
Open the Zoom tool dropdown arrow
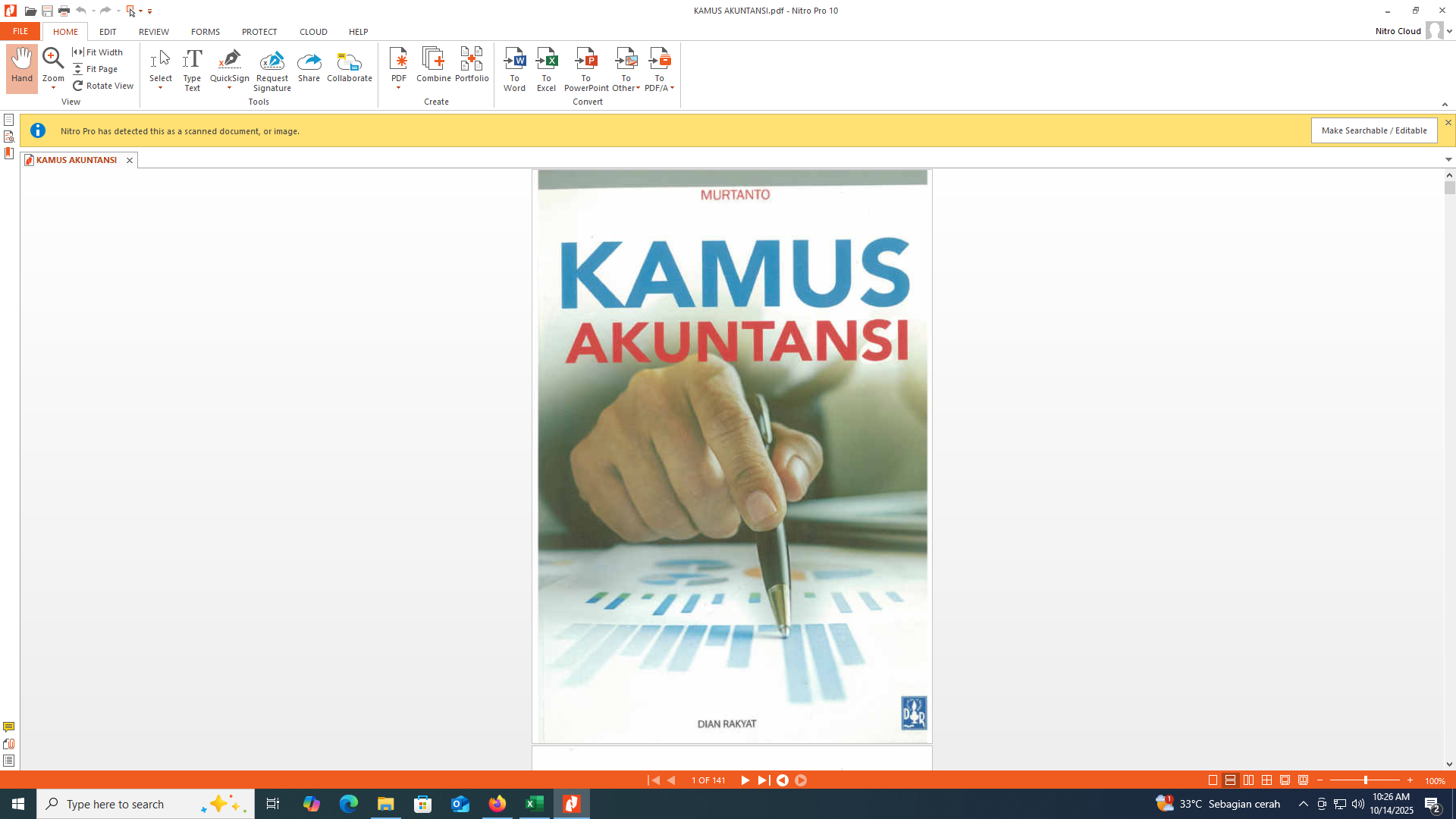(53, 88)
